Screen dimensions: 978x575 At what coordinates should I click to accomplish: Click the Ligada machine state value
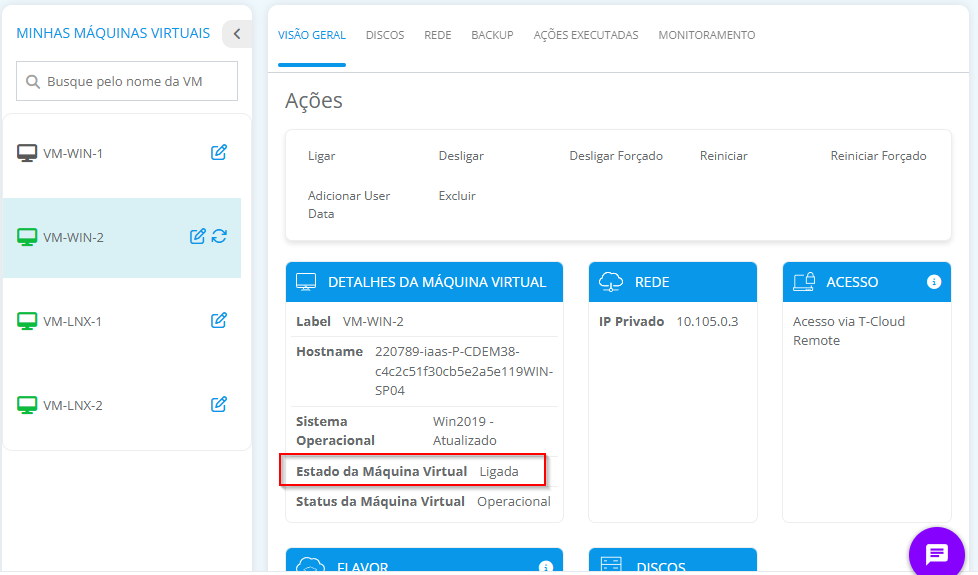(499, 471)
